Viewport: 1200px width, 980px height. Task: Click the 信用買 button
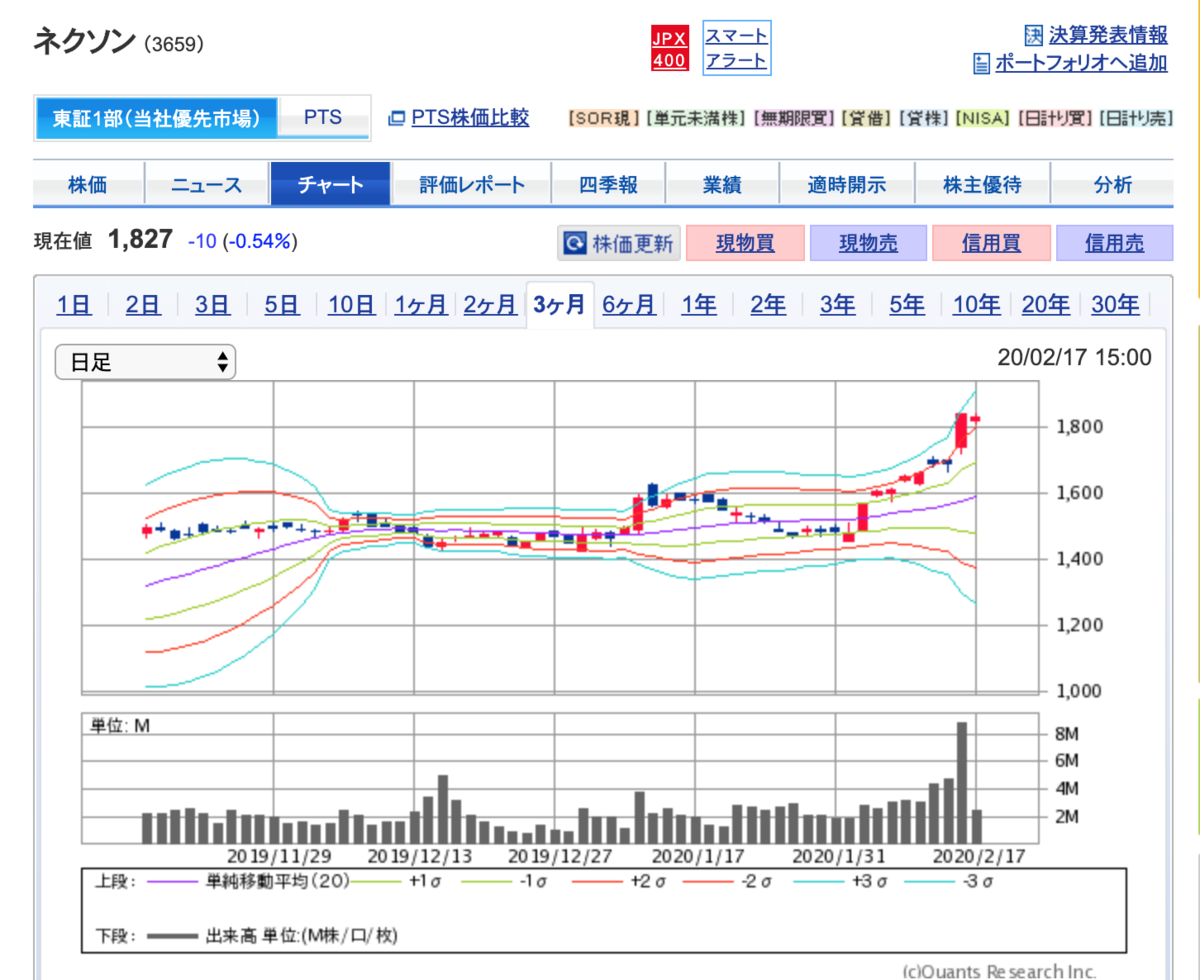point(991,243)
